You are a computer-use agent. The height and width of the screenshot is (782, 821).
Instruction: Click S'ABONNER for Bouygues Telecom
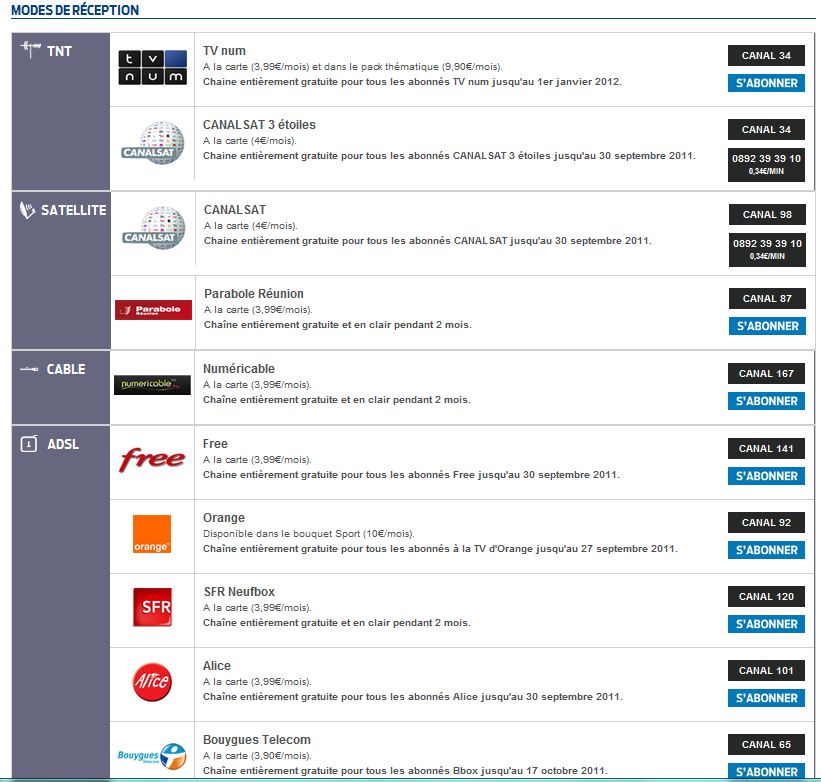[766, 772]
